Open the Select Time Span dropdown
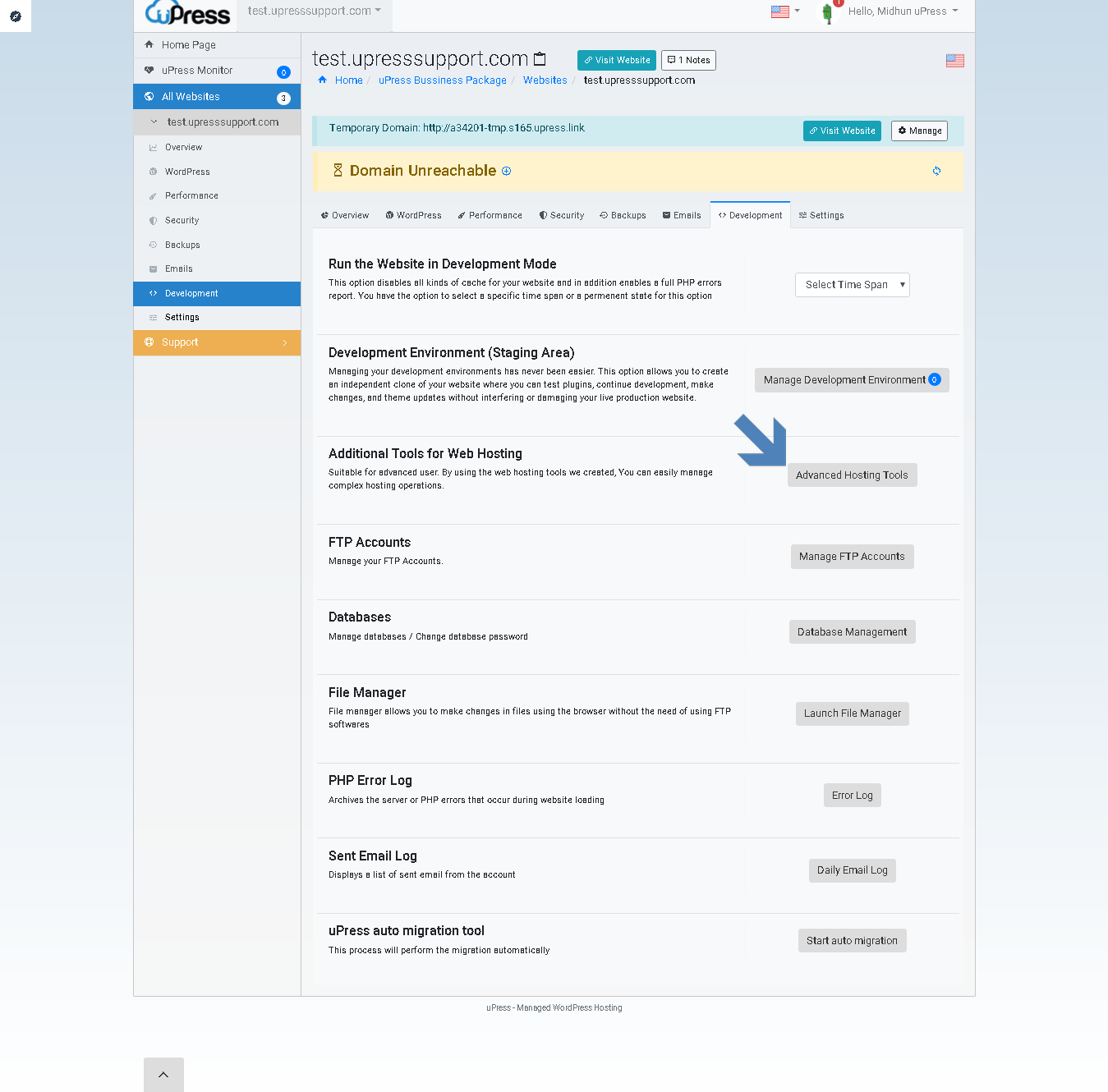The width and height of the screenshot is (1108, 1092). pos(853,285)
